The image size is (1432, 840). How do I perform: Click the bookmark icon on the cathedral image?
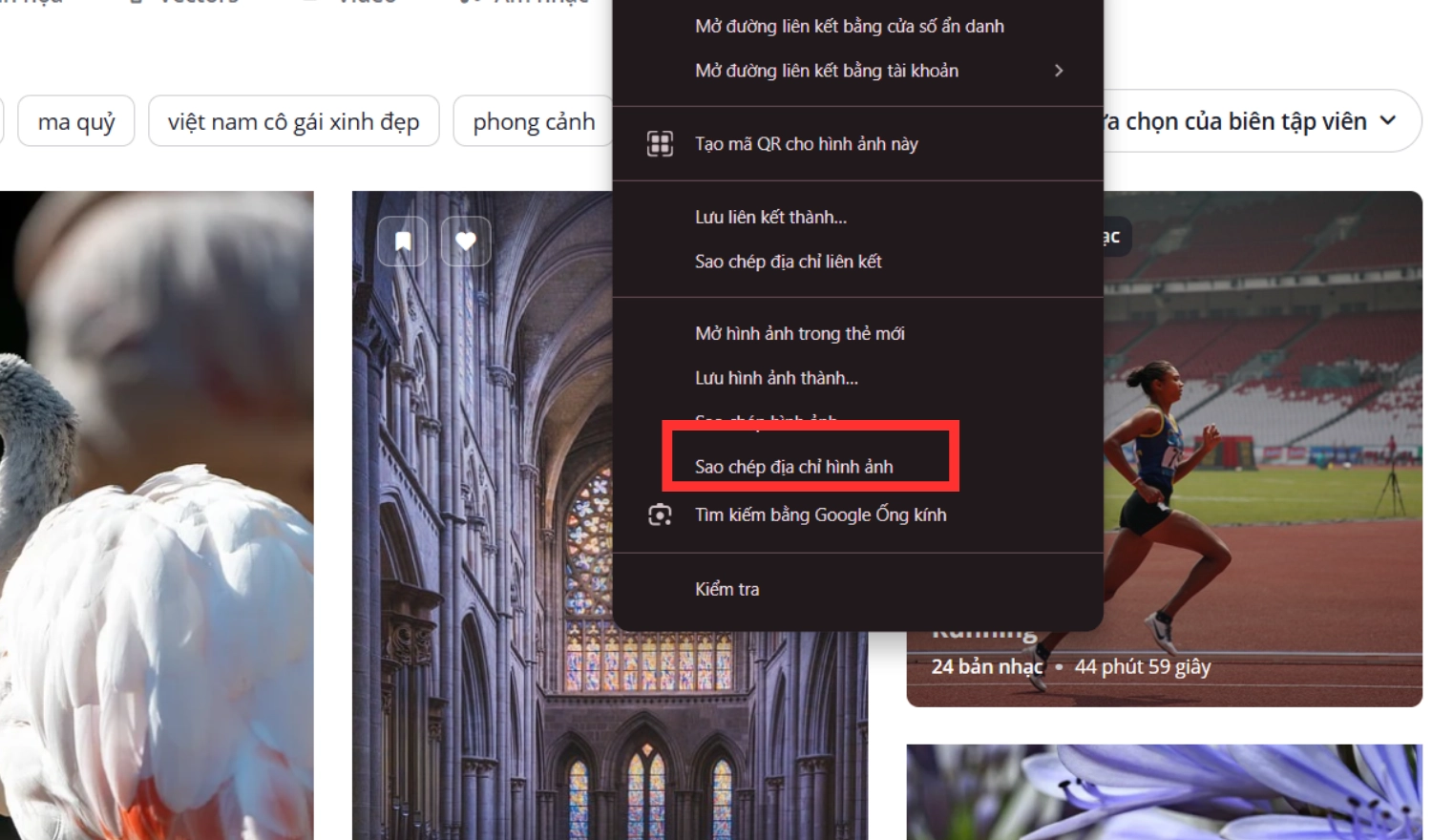[403, 241]
